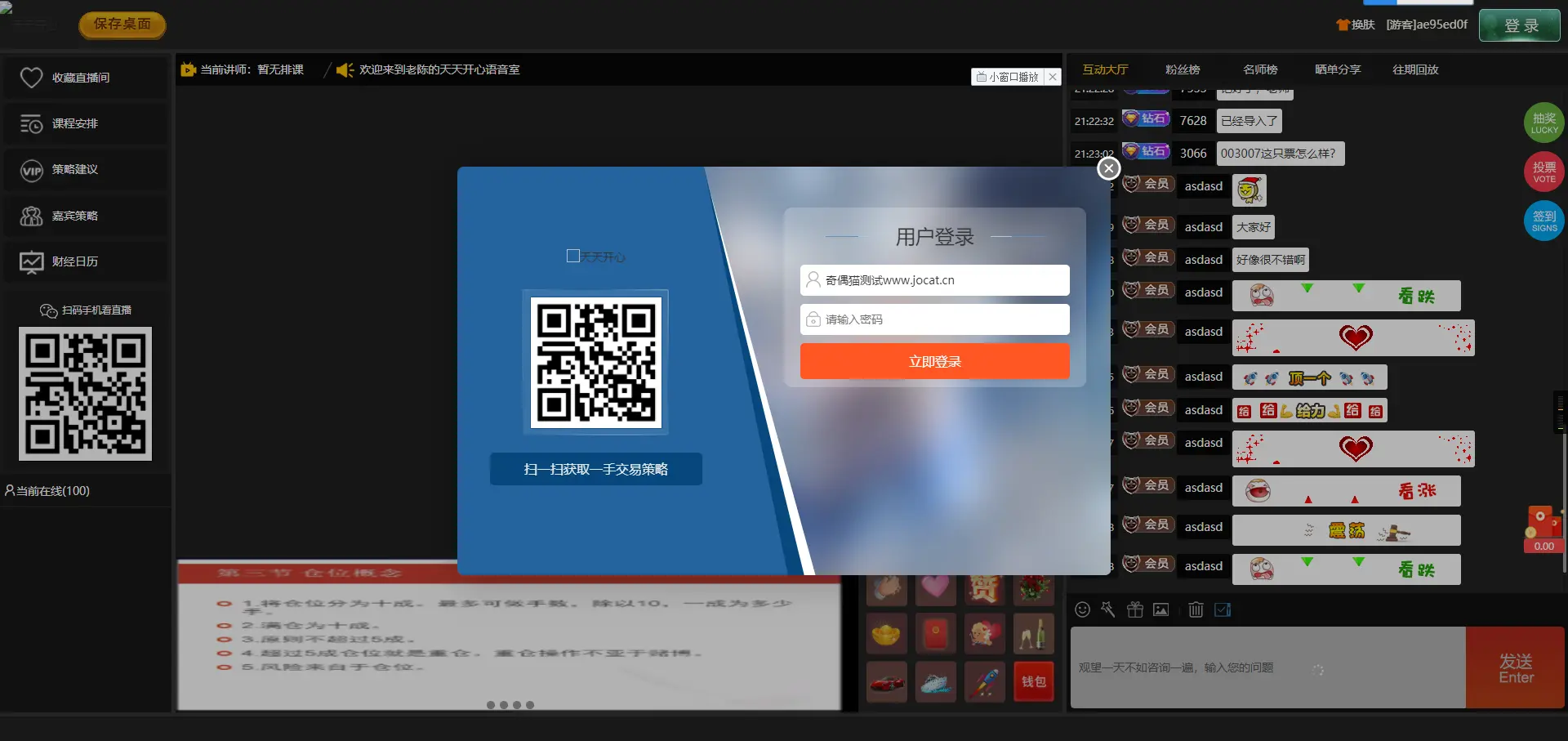Screen dimensions: 1568x741
Task: Click the image upload icon
Action: point(1161,609)
